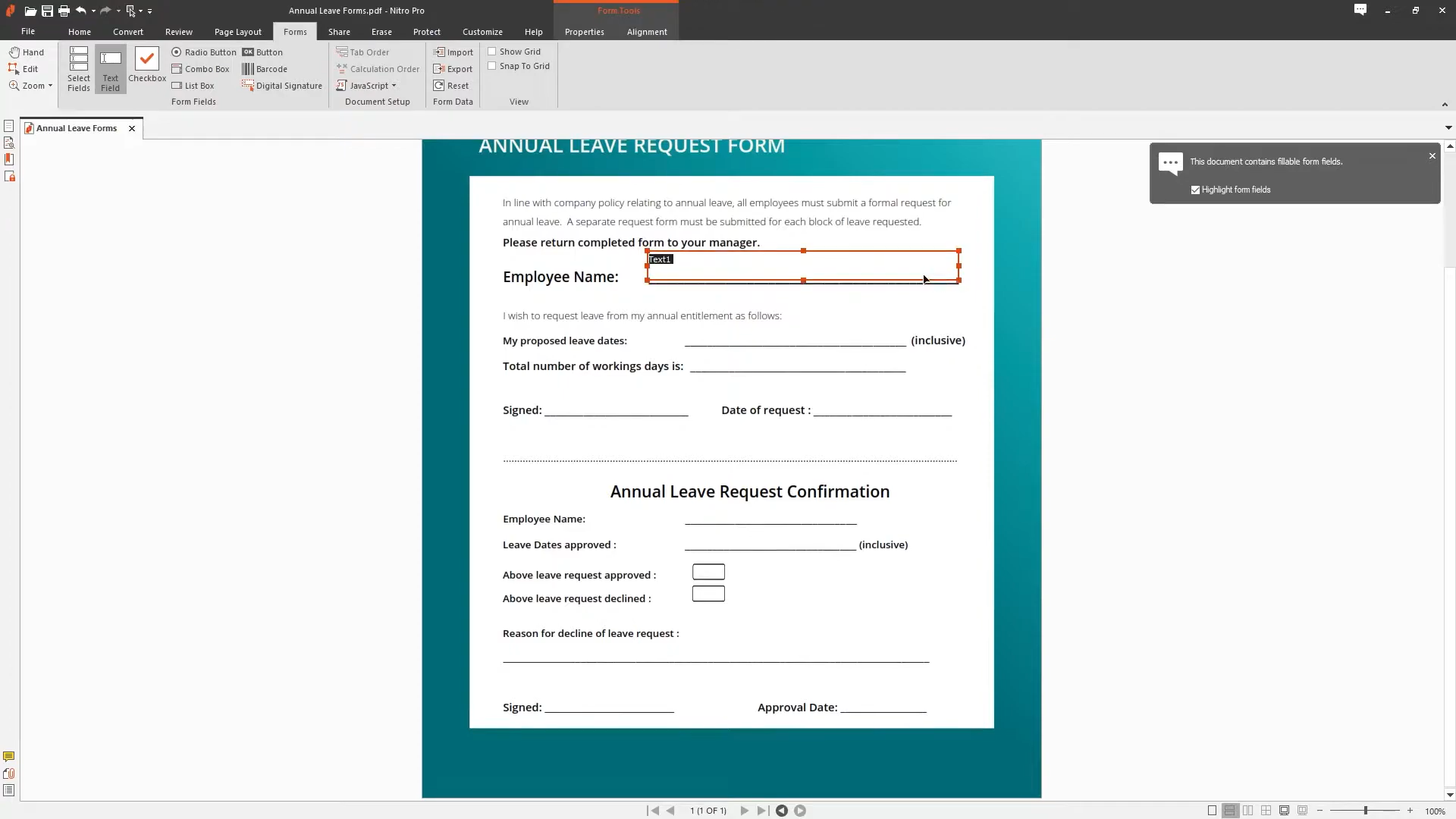Open the Properties tab under Form Tools
1456x819 pixels.
click(x=585, y=32)
